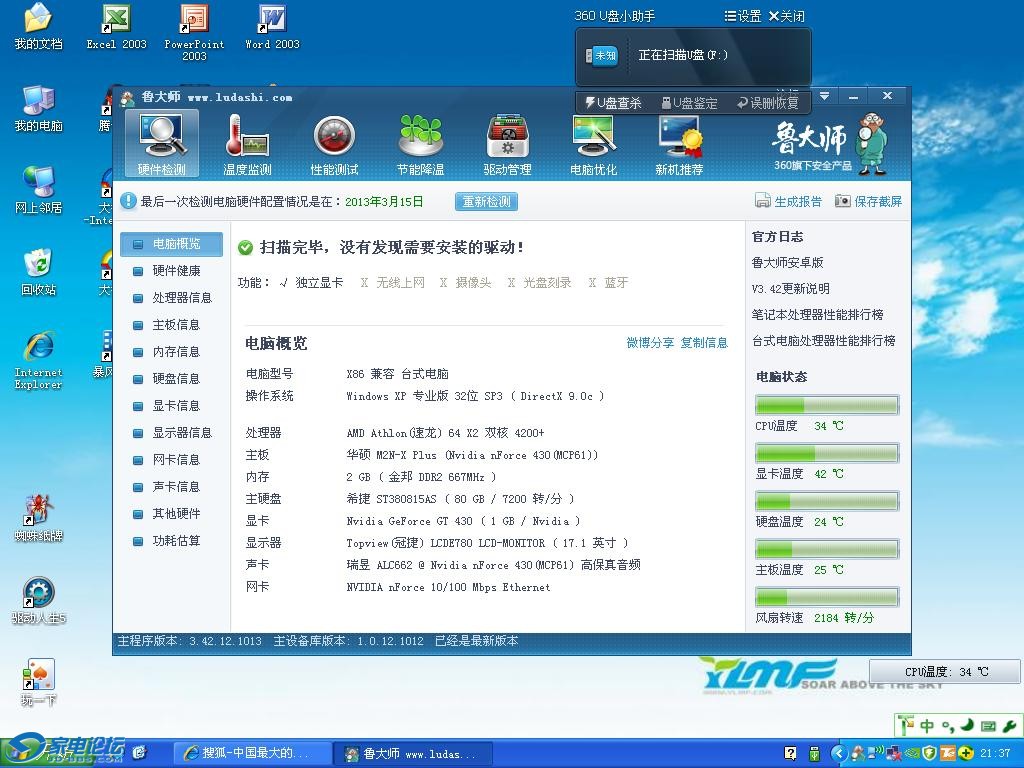The height and width of the screenshot is (768, 1024).
Task: Open the 驱动管理 driver management section
Action: (507, 144)
